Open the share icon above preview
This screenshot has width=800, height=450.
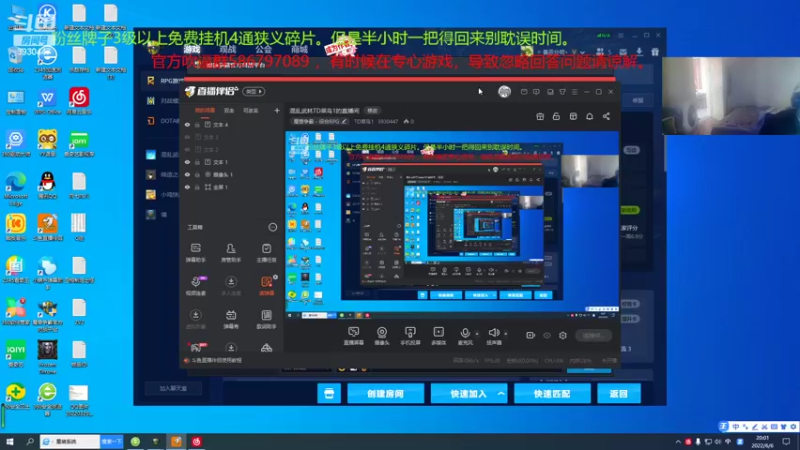pyautogui.click(x=606, y=116)
